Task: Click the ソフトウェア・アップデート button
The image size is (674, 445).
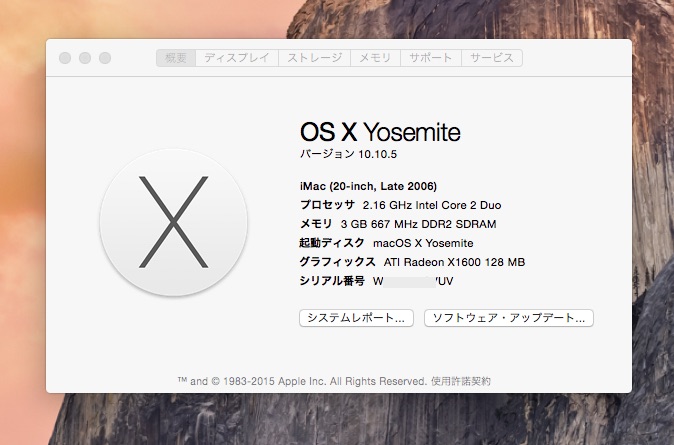Action: 509,318
